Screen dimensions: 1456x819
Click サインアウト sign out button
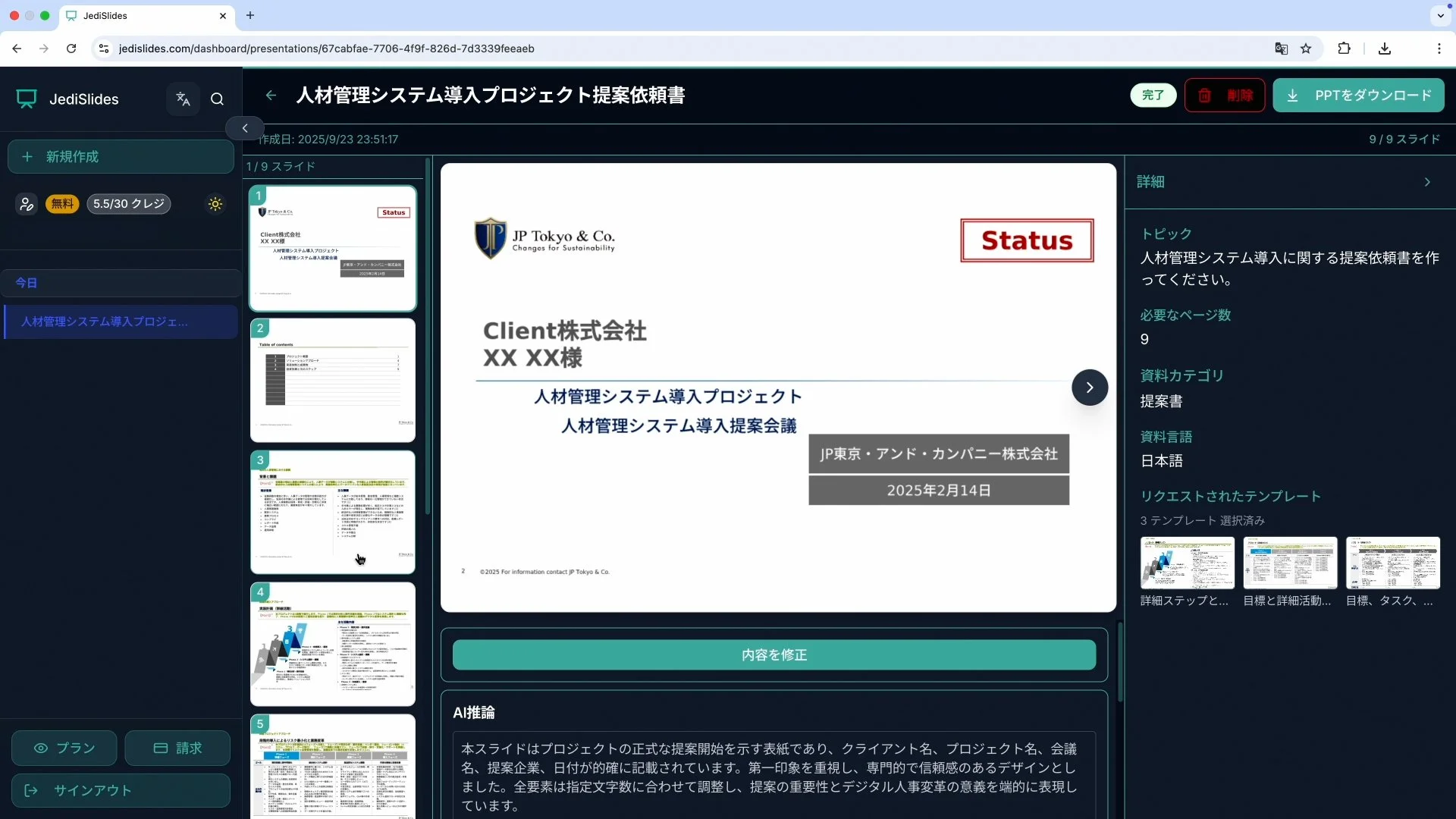(x=121, y=790)
